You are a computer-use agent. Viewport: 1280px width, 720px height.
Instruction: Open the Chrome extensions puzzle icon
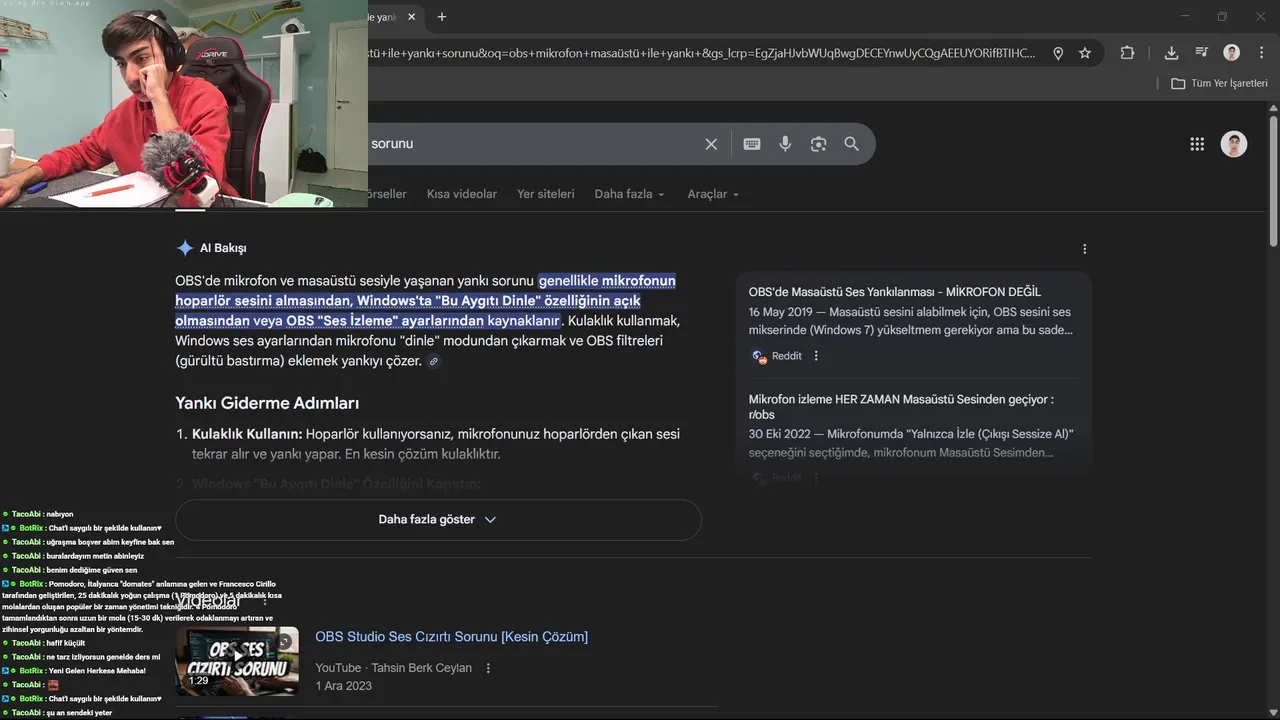point(1127,53)
